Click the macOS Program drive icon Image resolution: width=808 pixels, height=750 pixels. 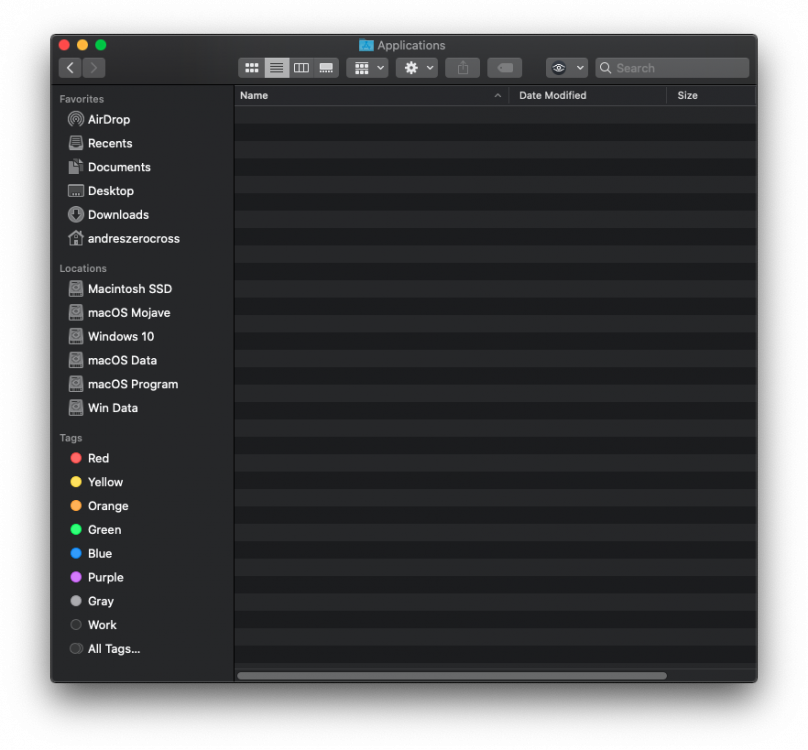(76, 384)
